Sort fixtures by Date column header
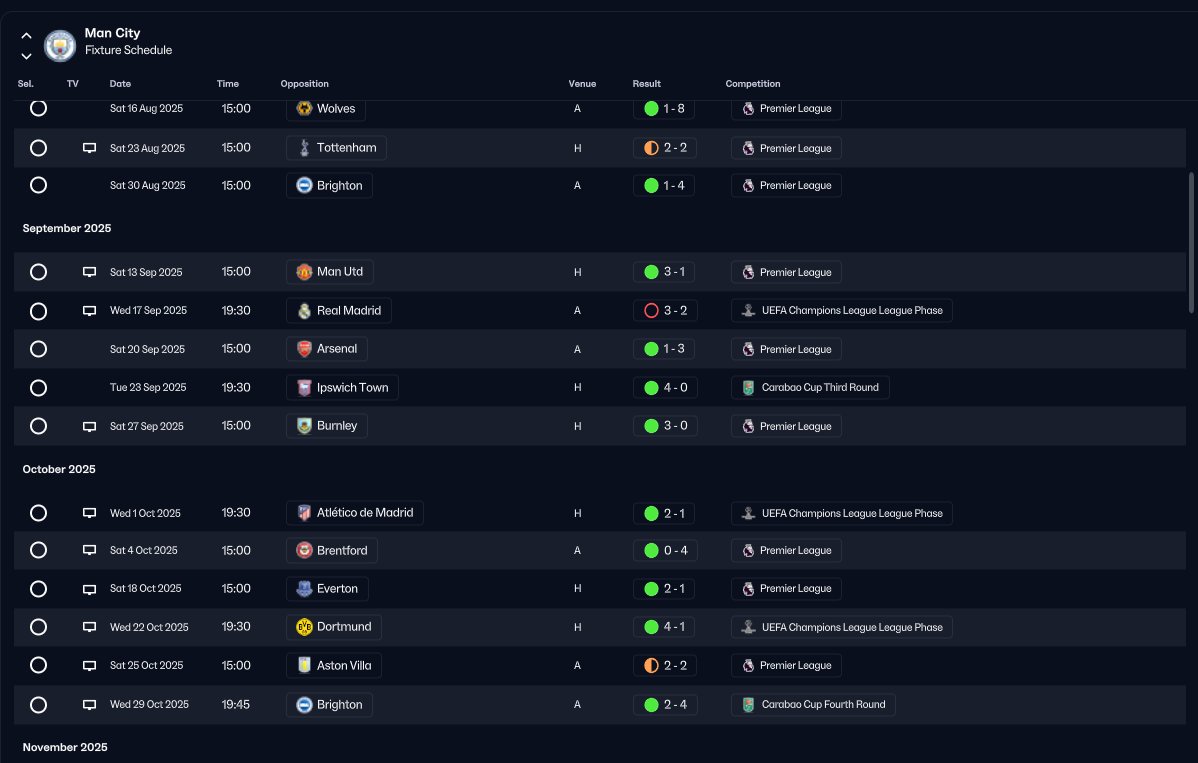Screen dimensions: 1198x763 pyautogui.click(x=120, y=84)
